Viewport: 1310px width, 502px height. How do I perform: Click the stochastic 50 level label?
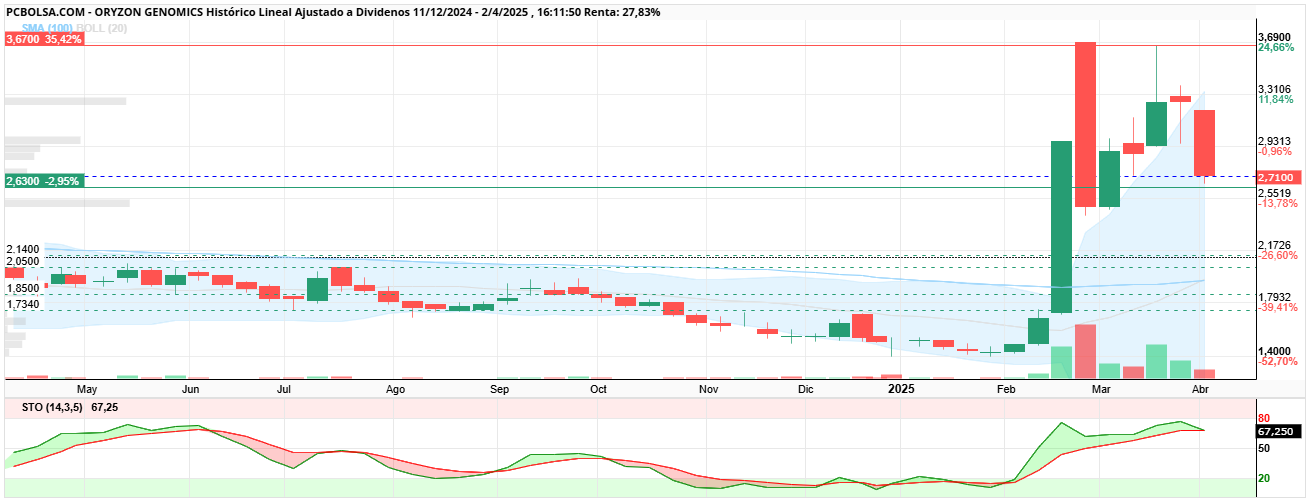[1264, 448]
